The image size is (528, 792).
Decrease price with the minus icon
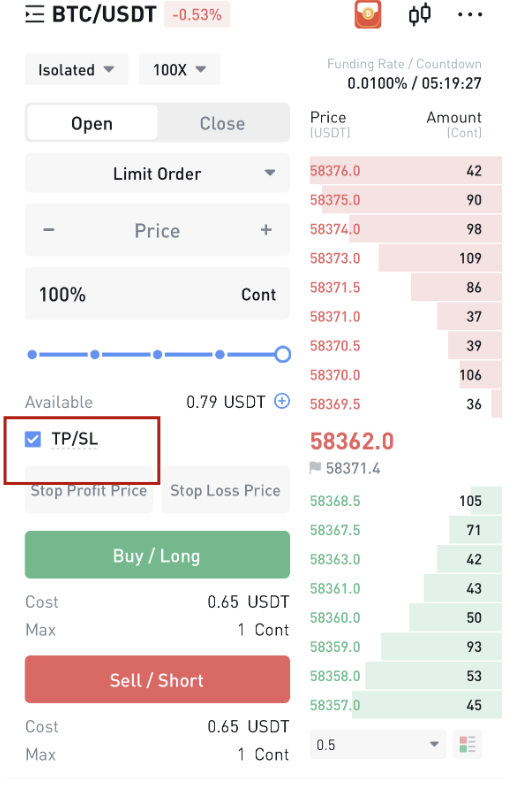(x=49, y=230)
